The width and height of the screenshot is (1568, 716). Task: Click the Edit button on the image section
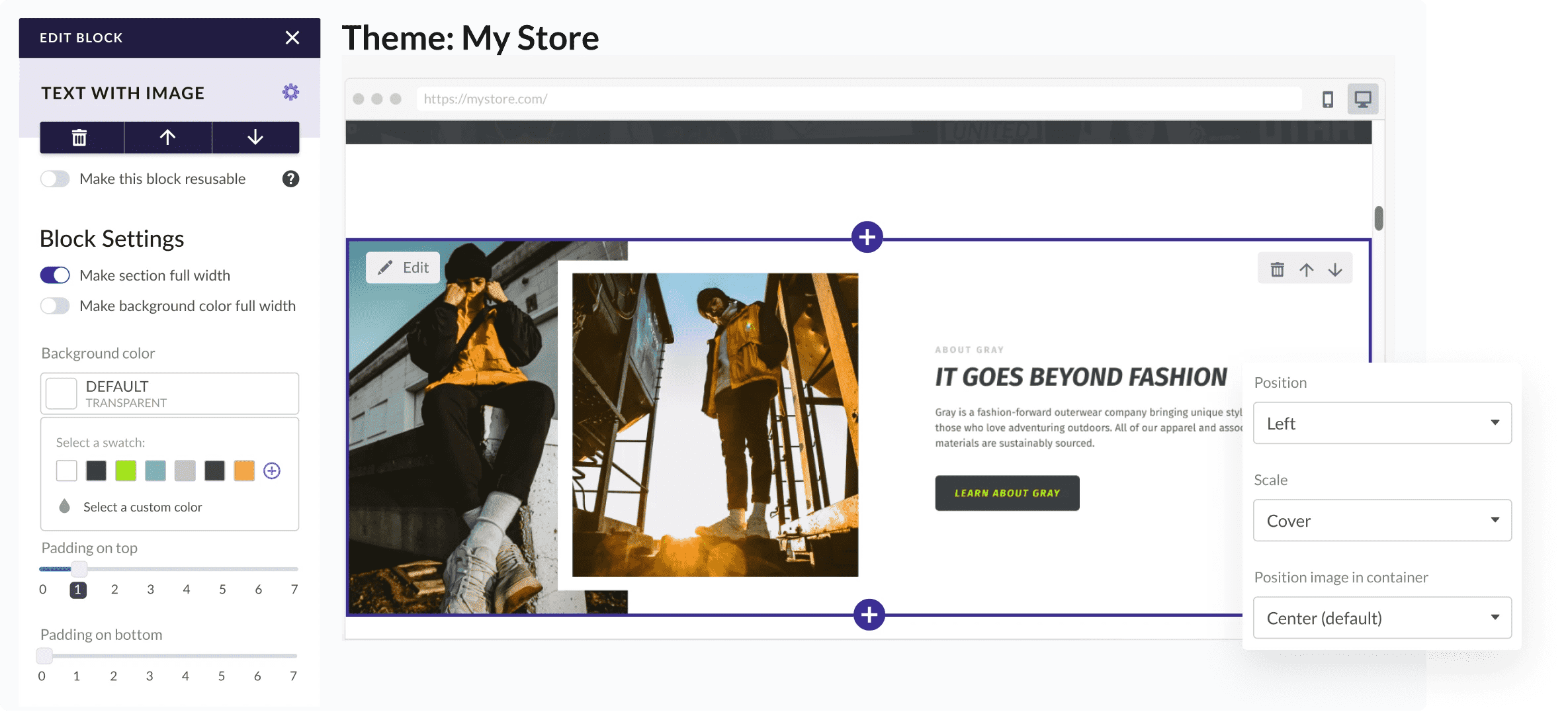pyautogui.click(x=403, y=267)
